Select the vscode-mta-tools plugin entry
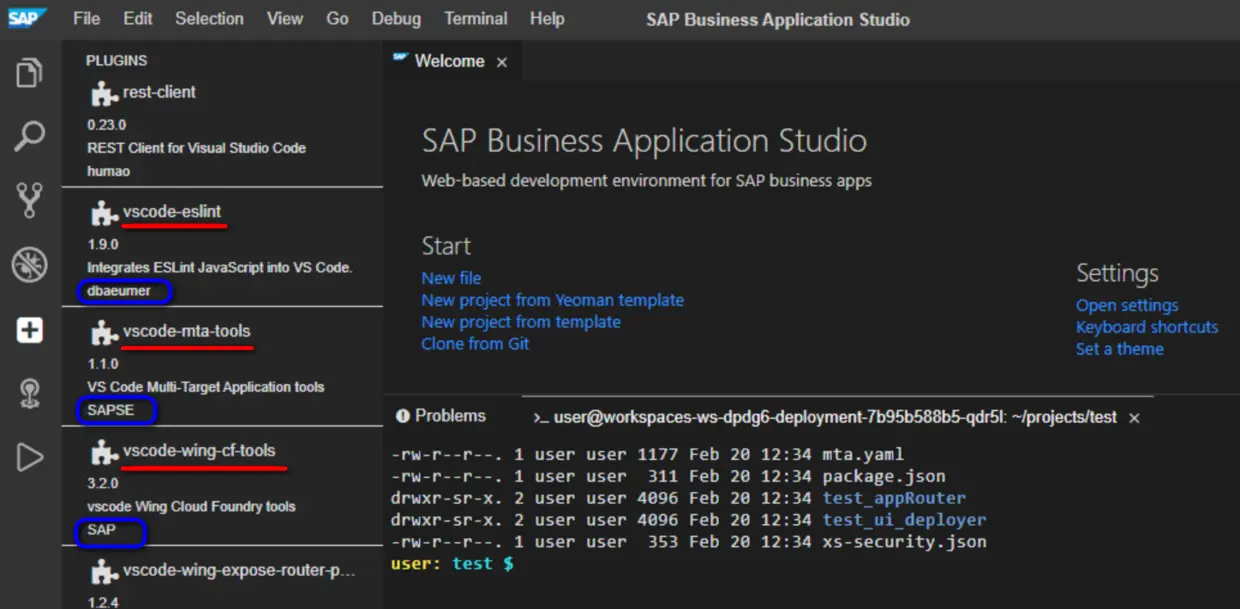The height and width of the screenshot is (609, 1240). (x=186, y=332)
